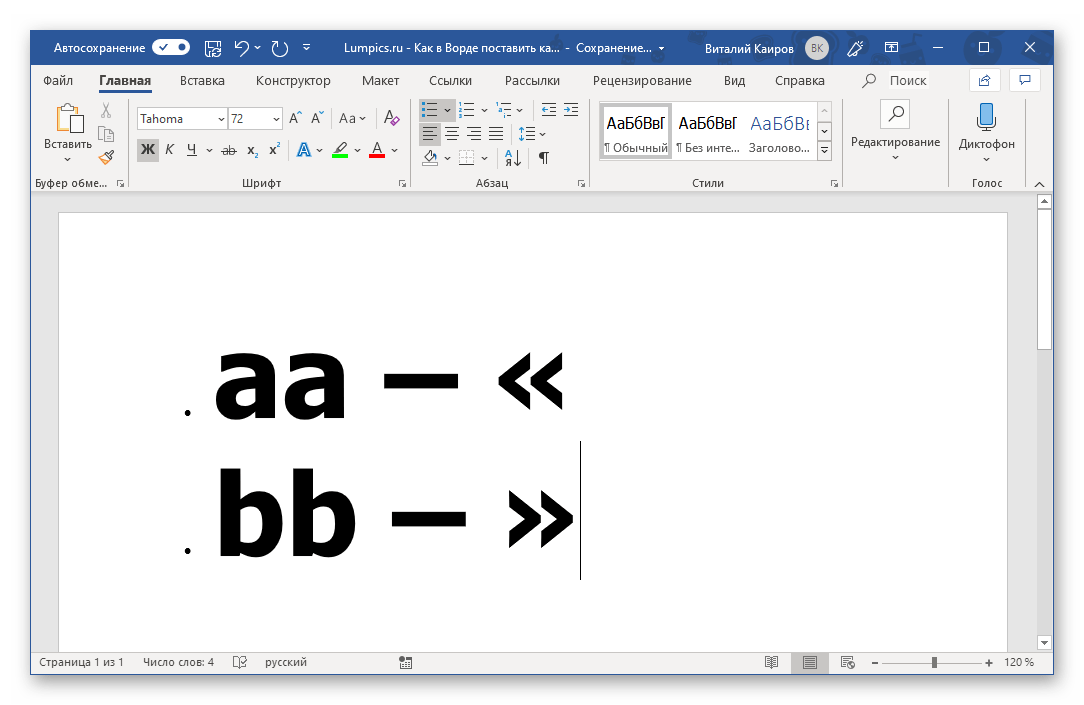Click the русский language indicator
Viewport: 1084px width, 705px height.
[286, 662]
